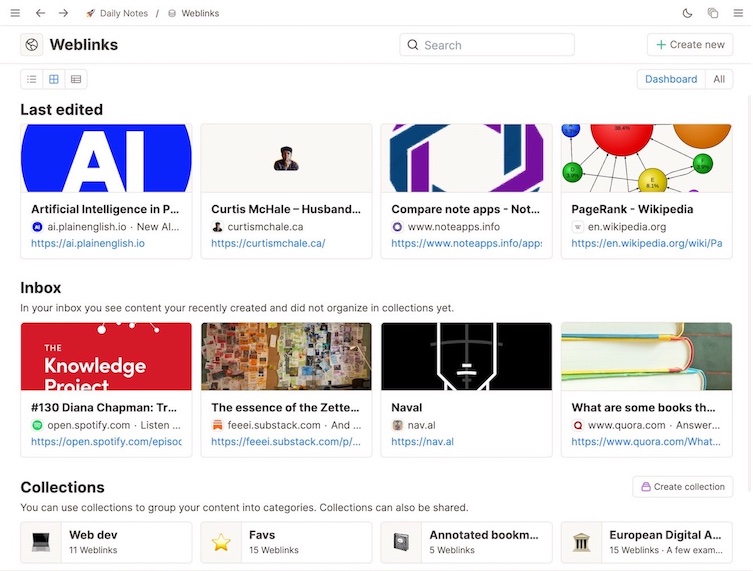Open the feeei.substack.com URL link

tap(286, 442)
